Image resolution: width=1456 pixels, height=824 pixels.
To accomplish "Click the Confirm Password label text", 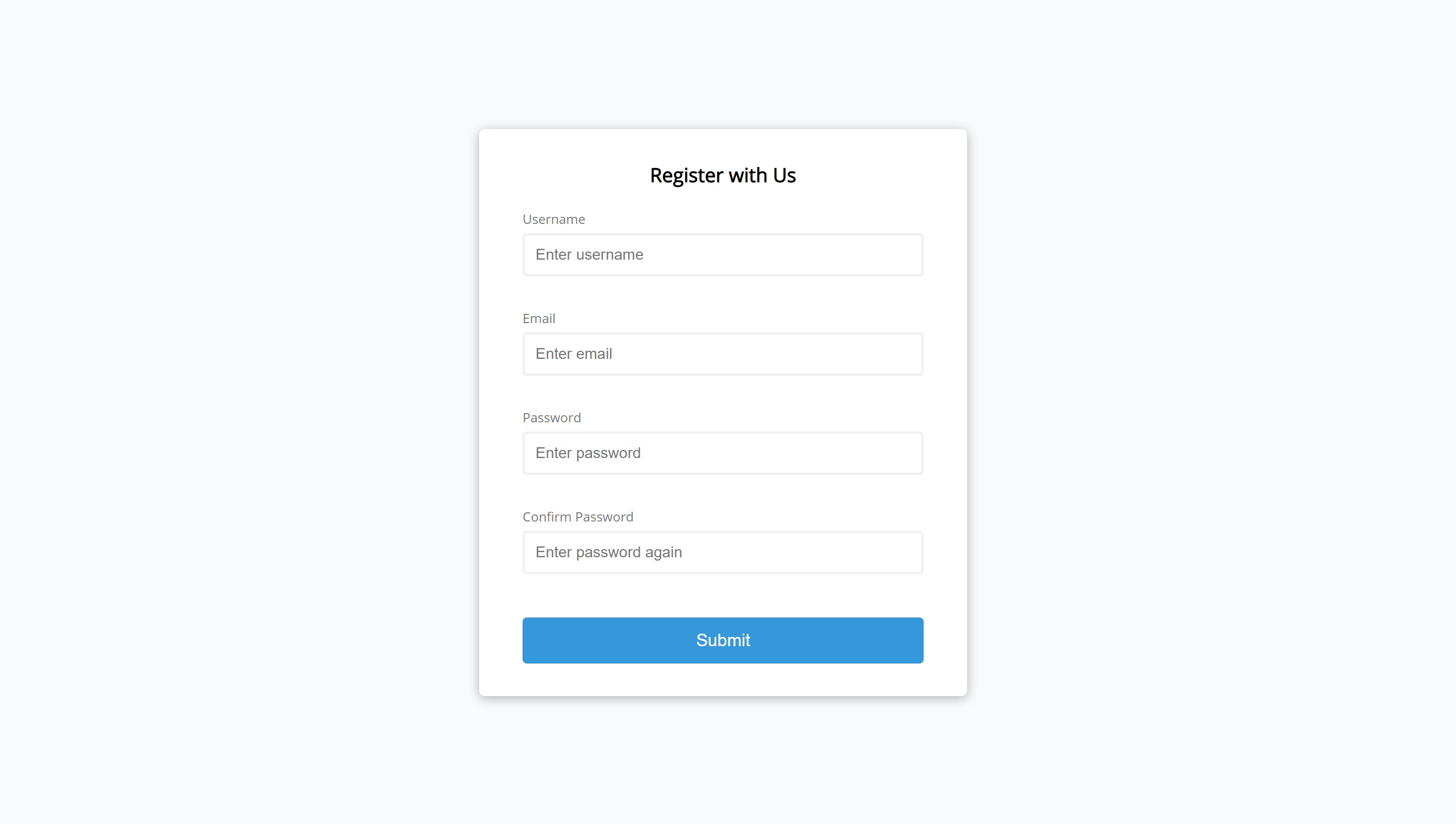I will click(x=578, y=517).
